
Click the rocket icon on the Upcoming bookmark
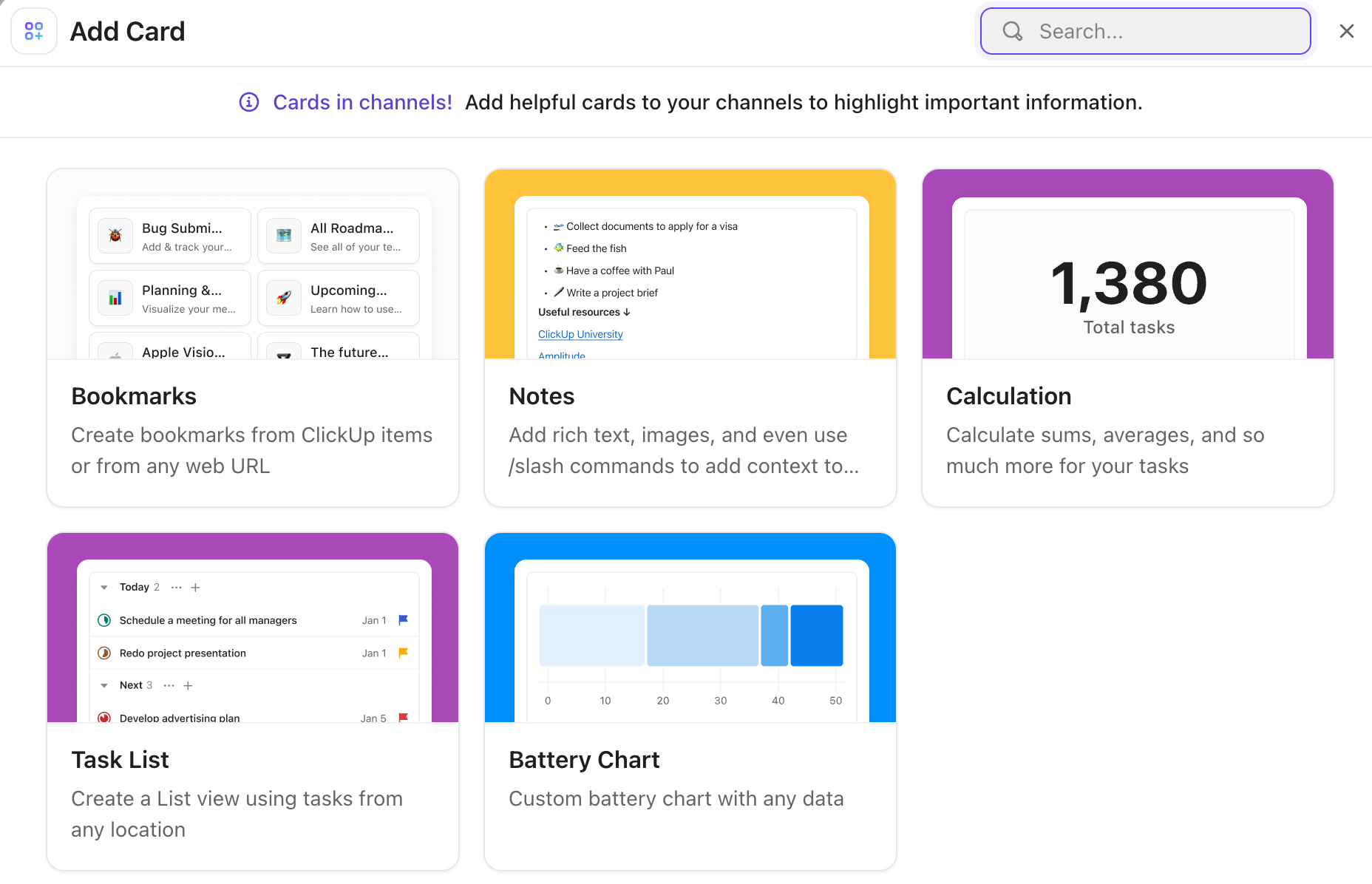pos(283,298)
